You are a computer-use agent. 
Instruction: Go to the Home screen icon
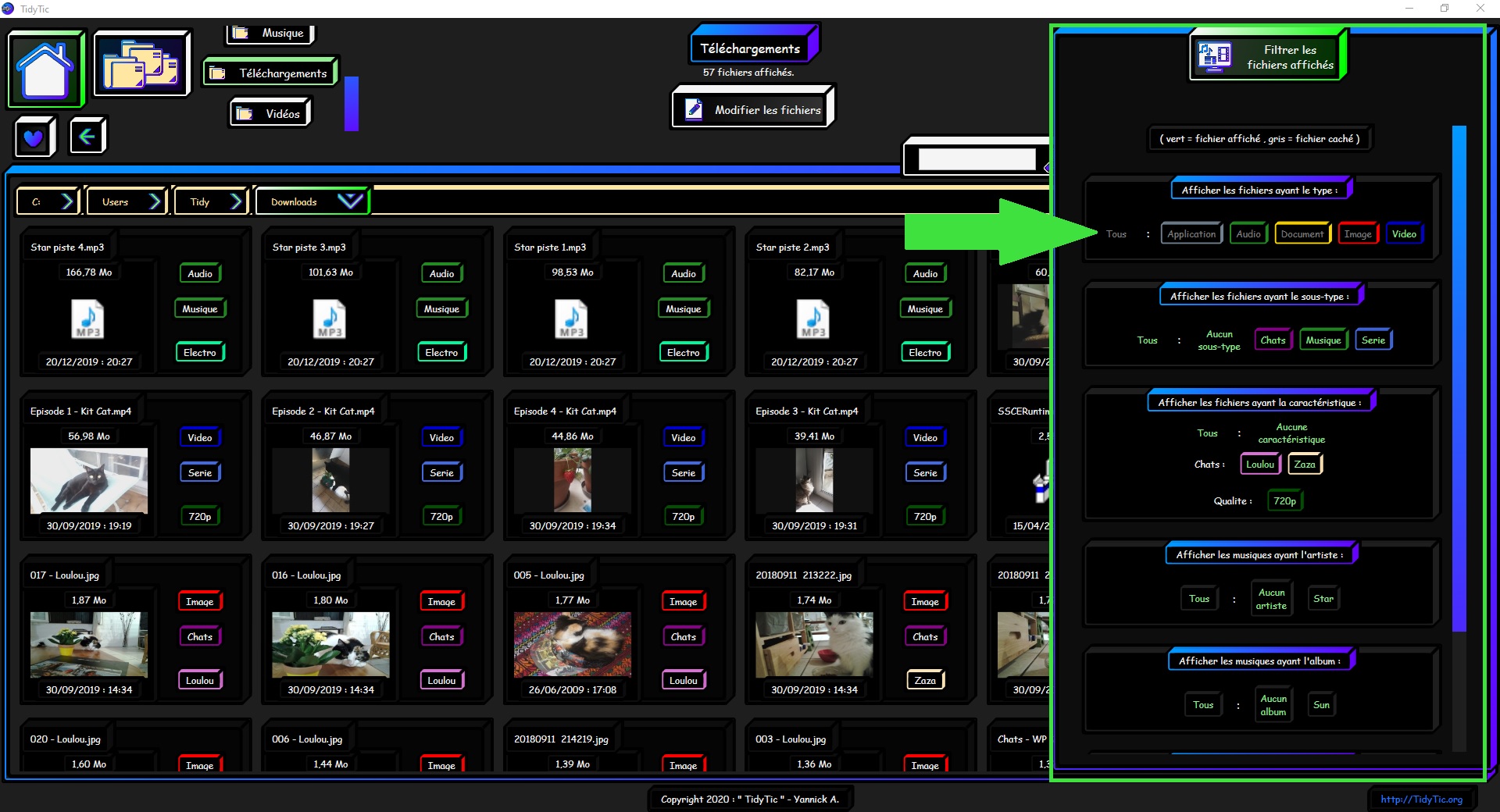click(x=45, y=69)
